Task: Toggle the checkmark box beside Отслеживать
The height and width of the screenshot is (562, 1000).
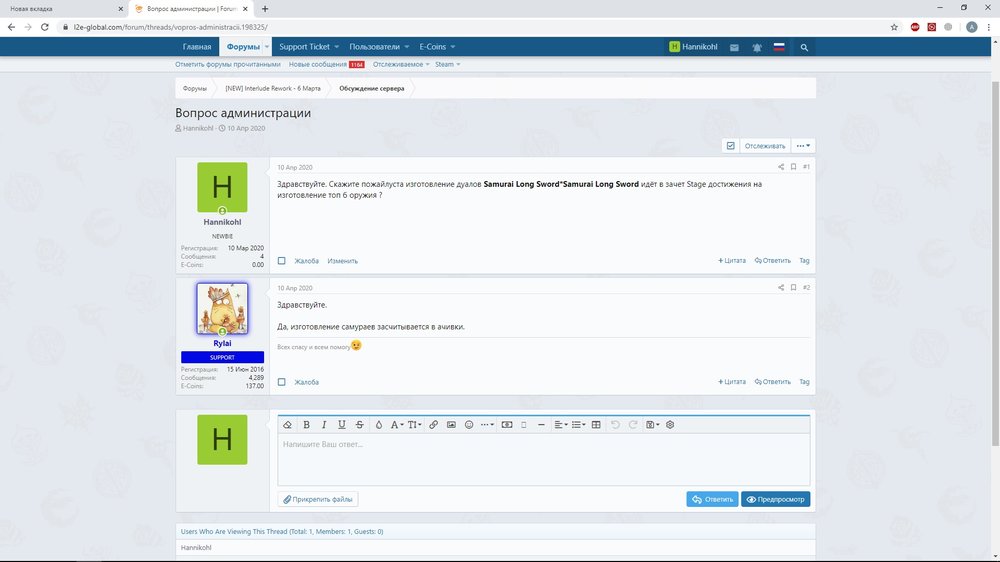Action: pyautogui.click(x=730, y=146)
